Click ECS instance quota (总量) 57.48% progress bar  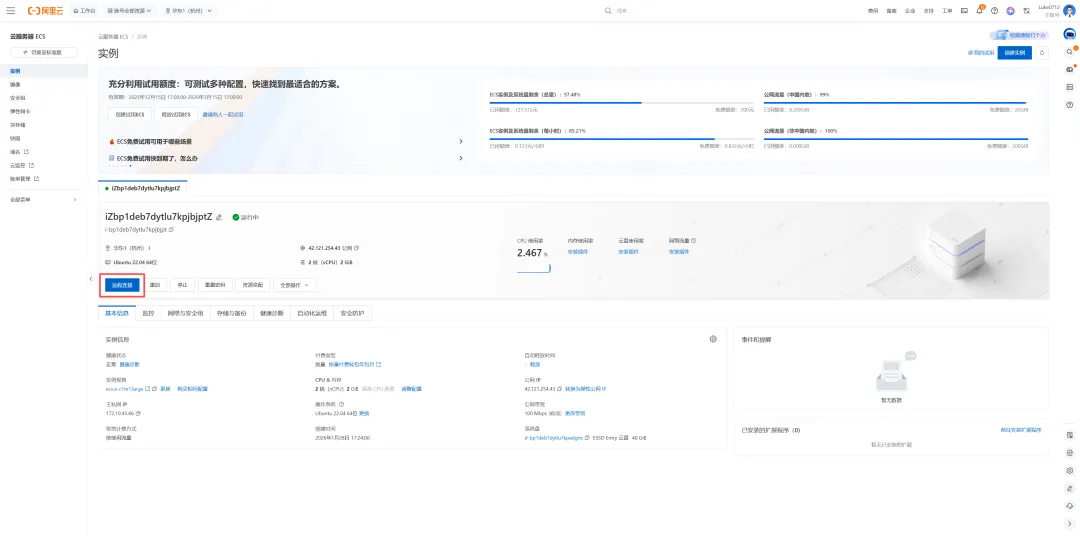(622, 103)
